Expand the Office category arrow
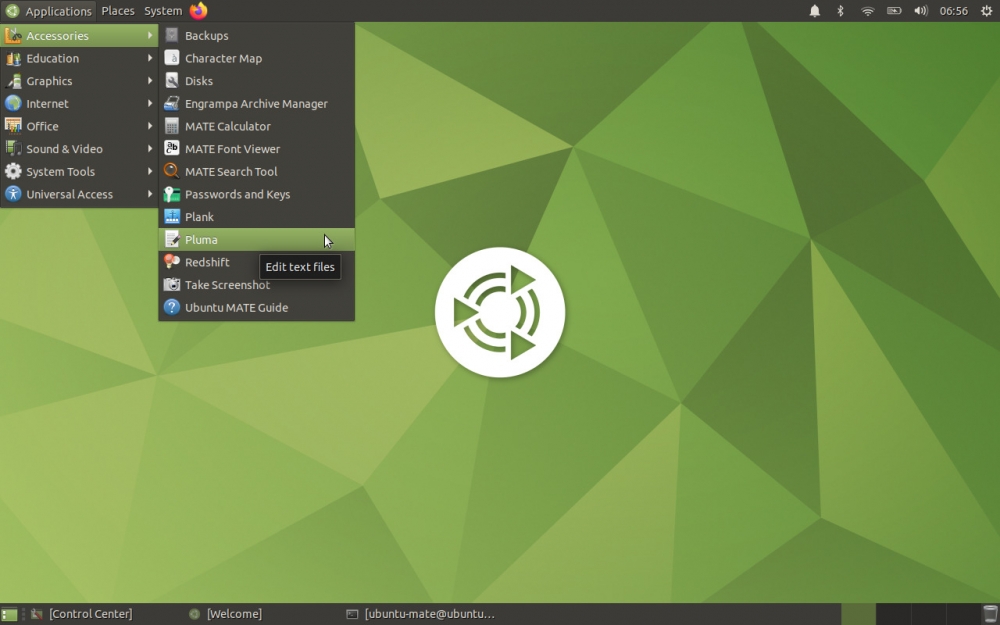 pos(150,126)
